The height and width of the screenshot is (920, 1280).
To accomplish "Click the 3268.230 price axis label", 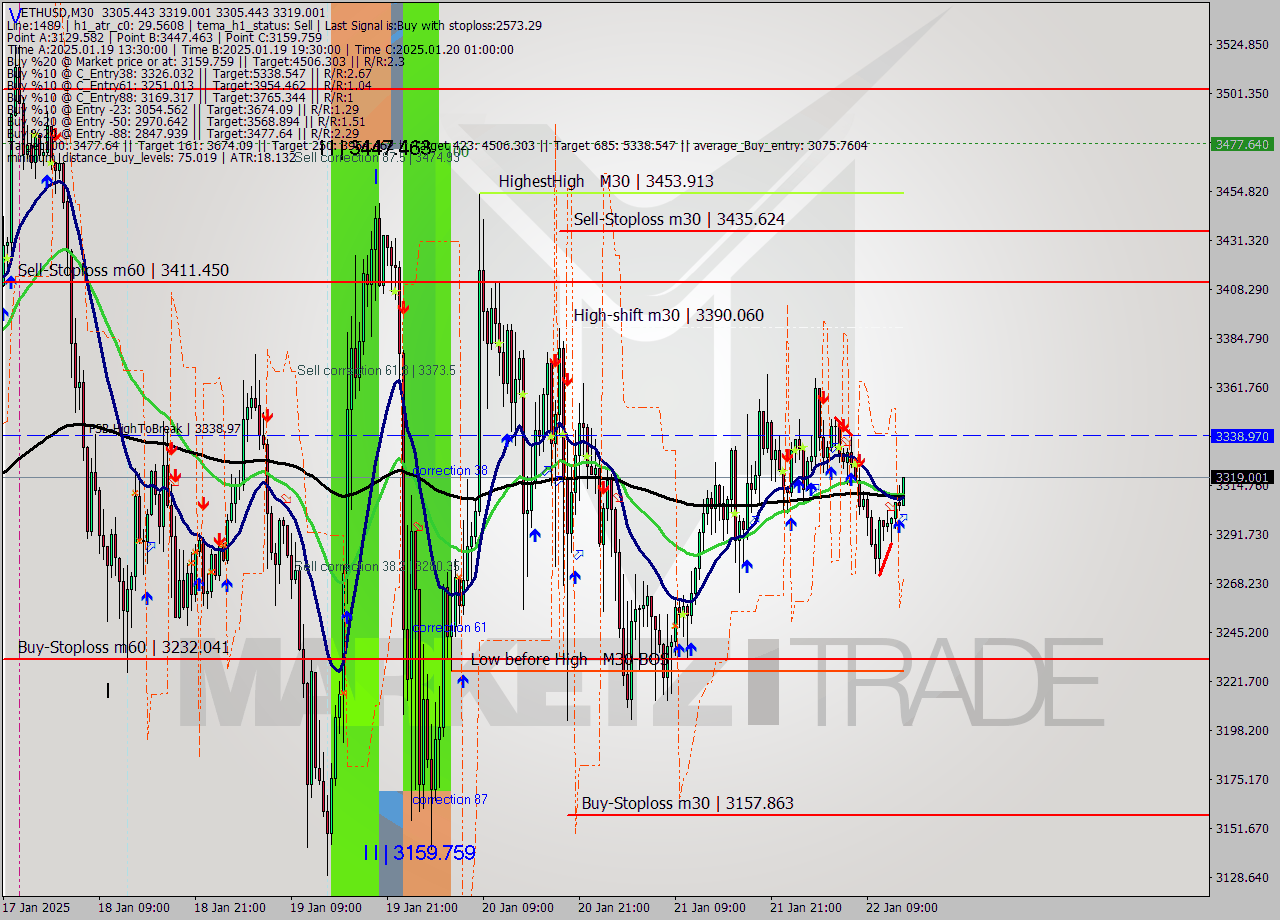I will click(1243, 583).
